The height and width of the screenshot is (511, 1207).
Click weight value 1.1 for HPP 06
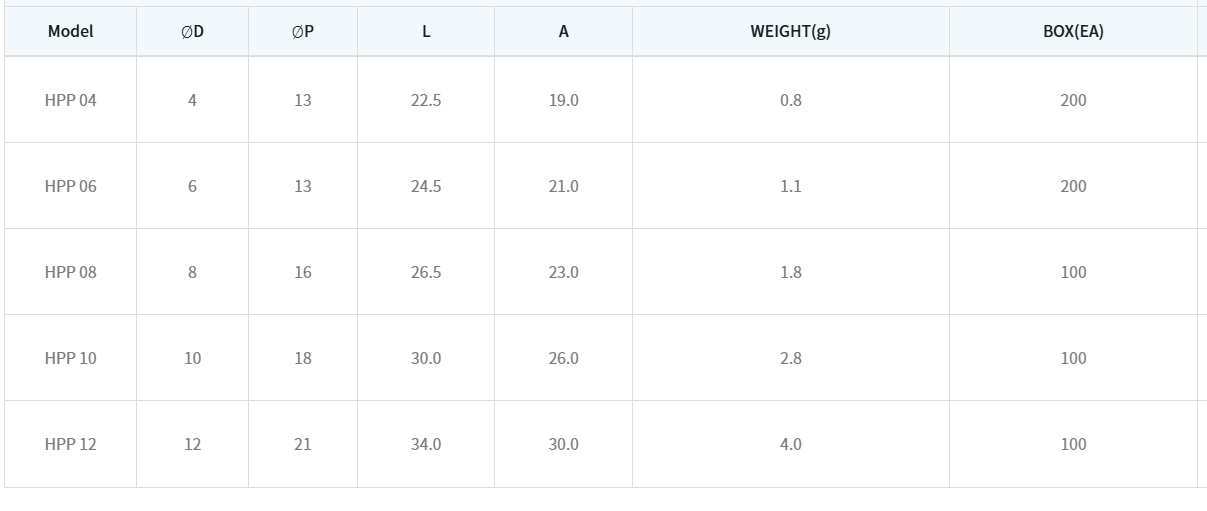(790, 186)
